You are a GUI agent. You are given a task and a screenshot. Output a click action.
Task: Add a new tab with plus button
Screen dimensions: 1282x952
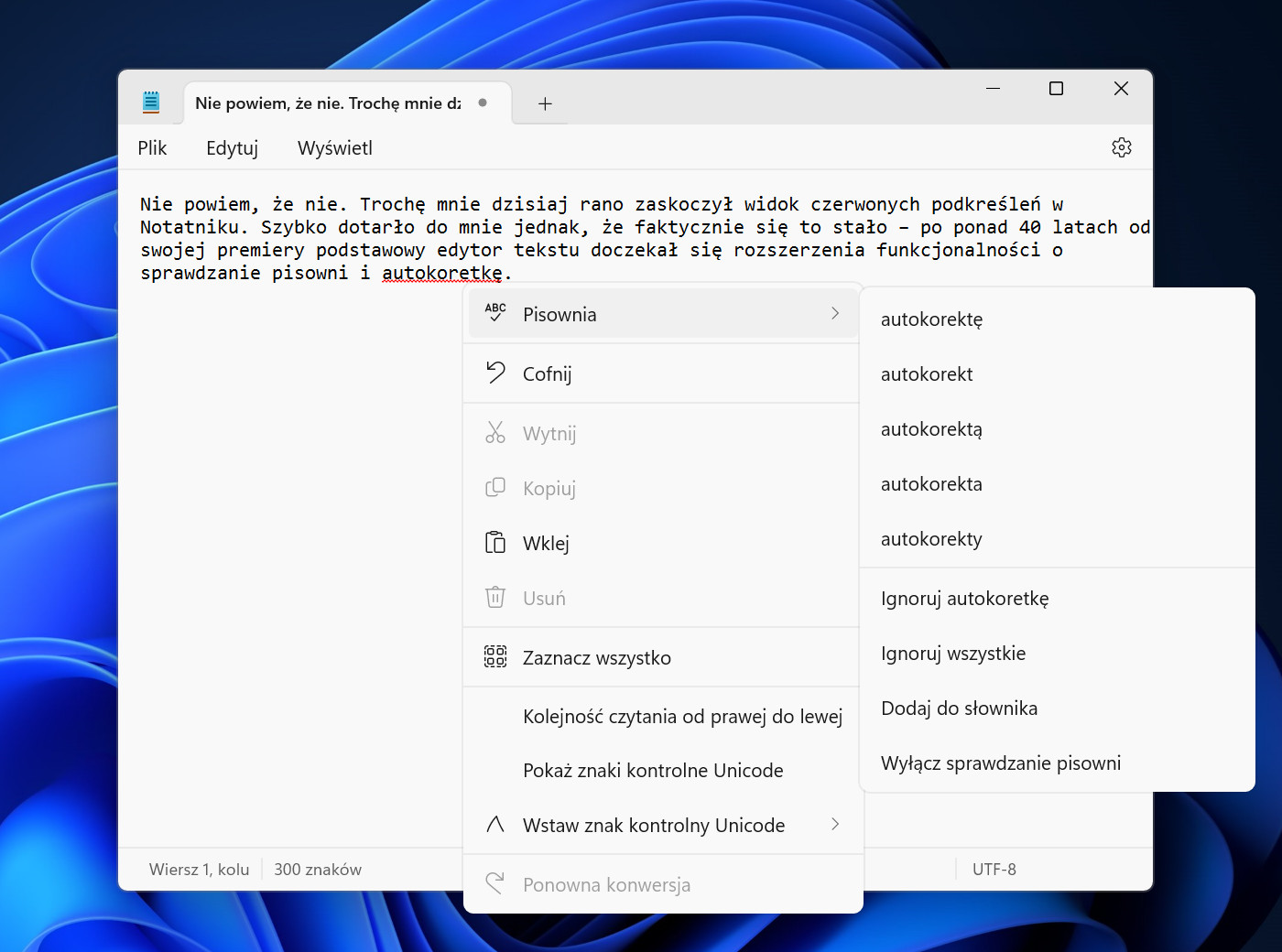[545, 103]
